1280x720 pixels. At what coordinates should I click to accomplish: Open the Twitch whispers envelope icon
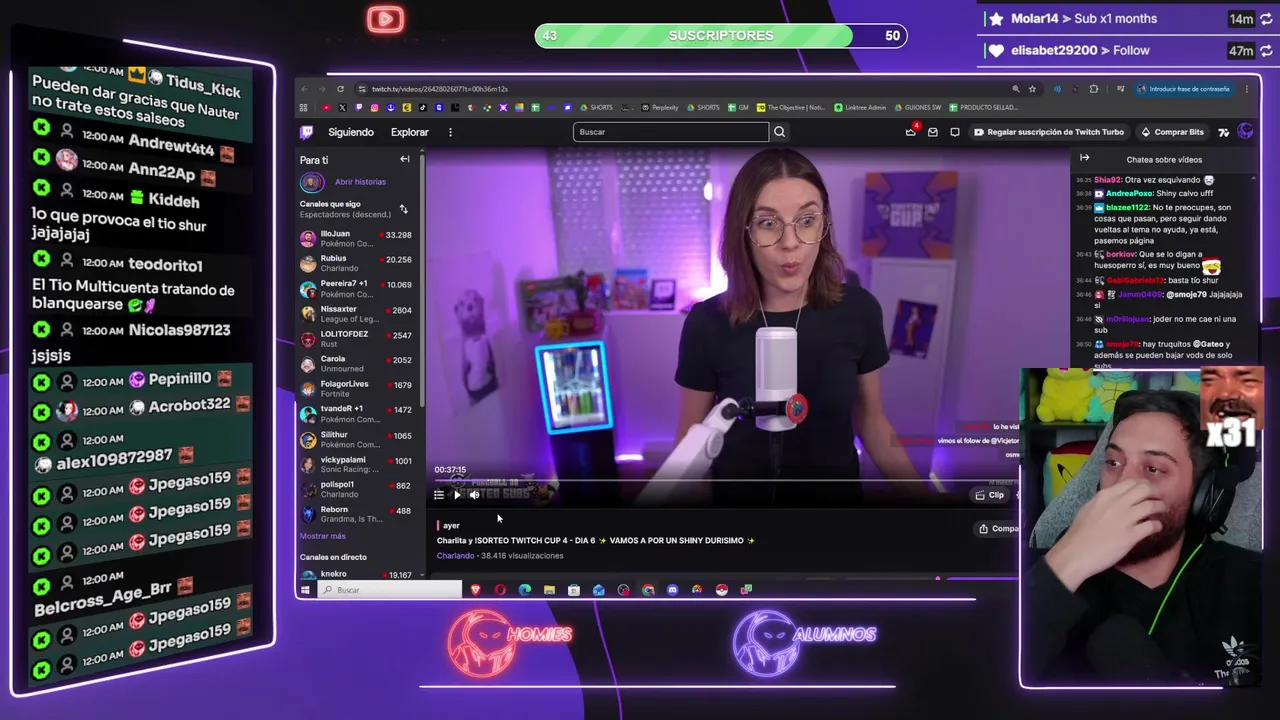[933, 132]
